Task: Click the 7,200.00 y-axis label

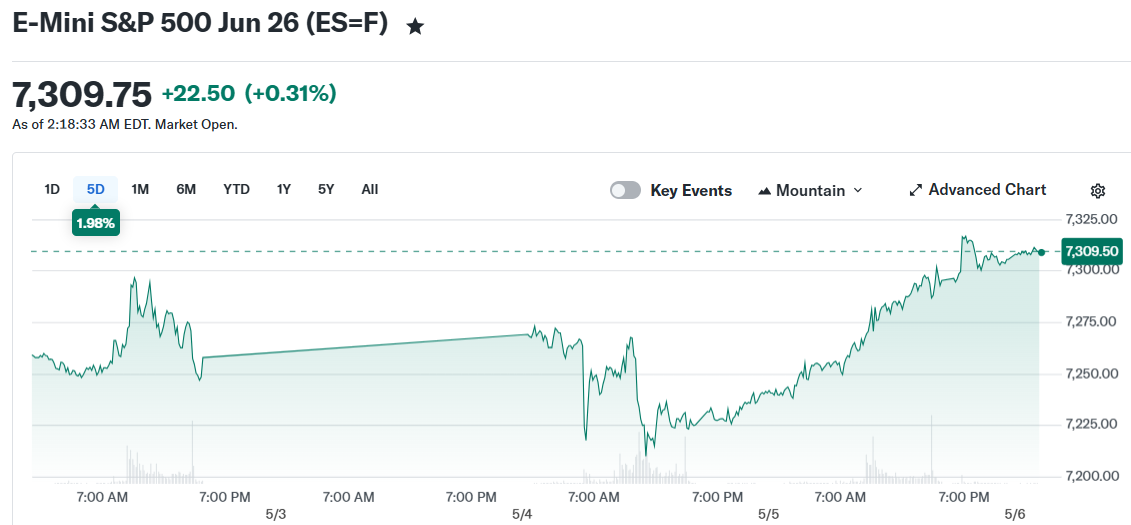Action: (1091, 476)
